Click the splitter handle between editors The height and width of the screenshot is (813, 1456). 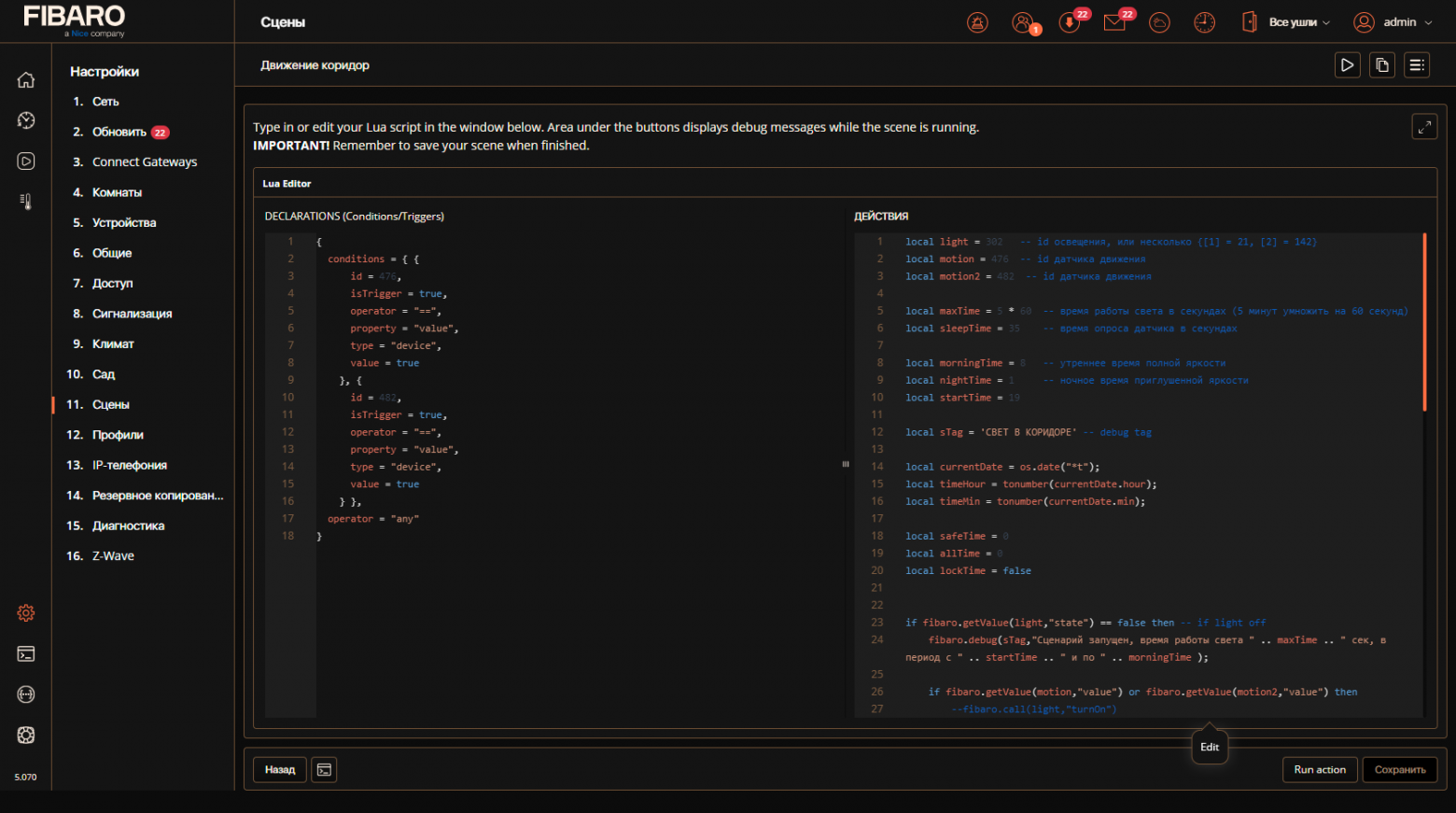point(846,464)
